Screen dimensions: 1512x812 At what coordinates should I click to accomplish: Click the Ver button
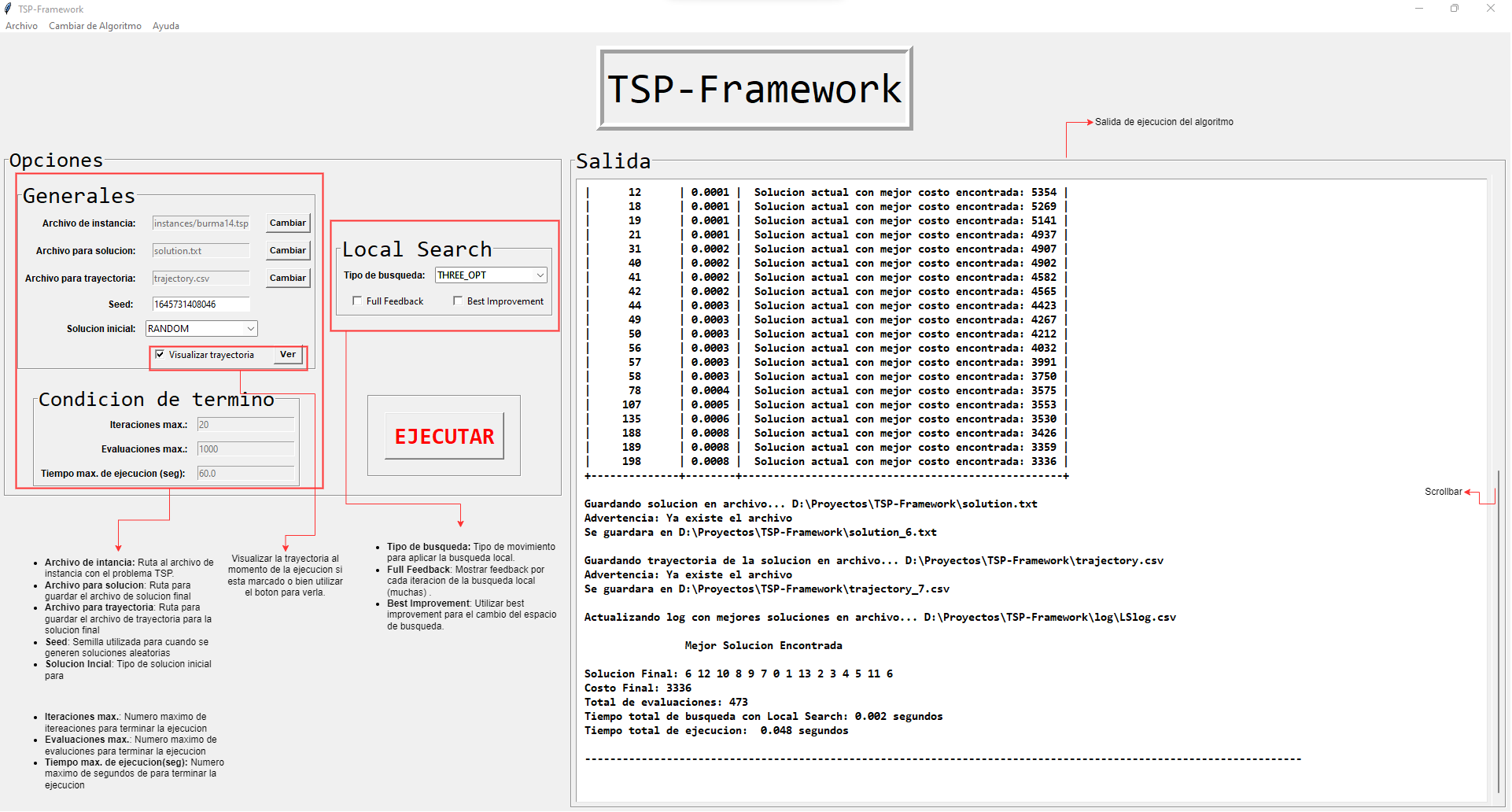[x=288, y=355]
